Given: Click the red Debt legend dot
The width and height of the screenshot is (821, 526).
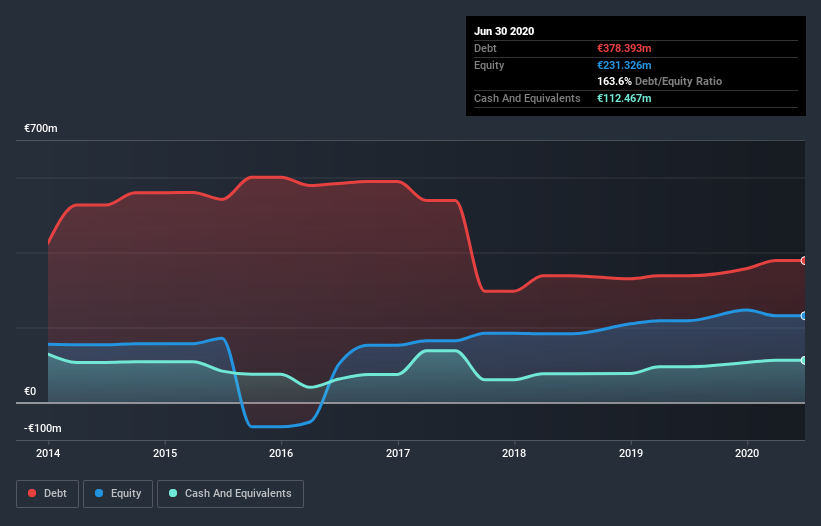Looking at the screenshot, I should (x=32, y=493).
